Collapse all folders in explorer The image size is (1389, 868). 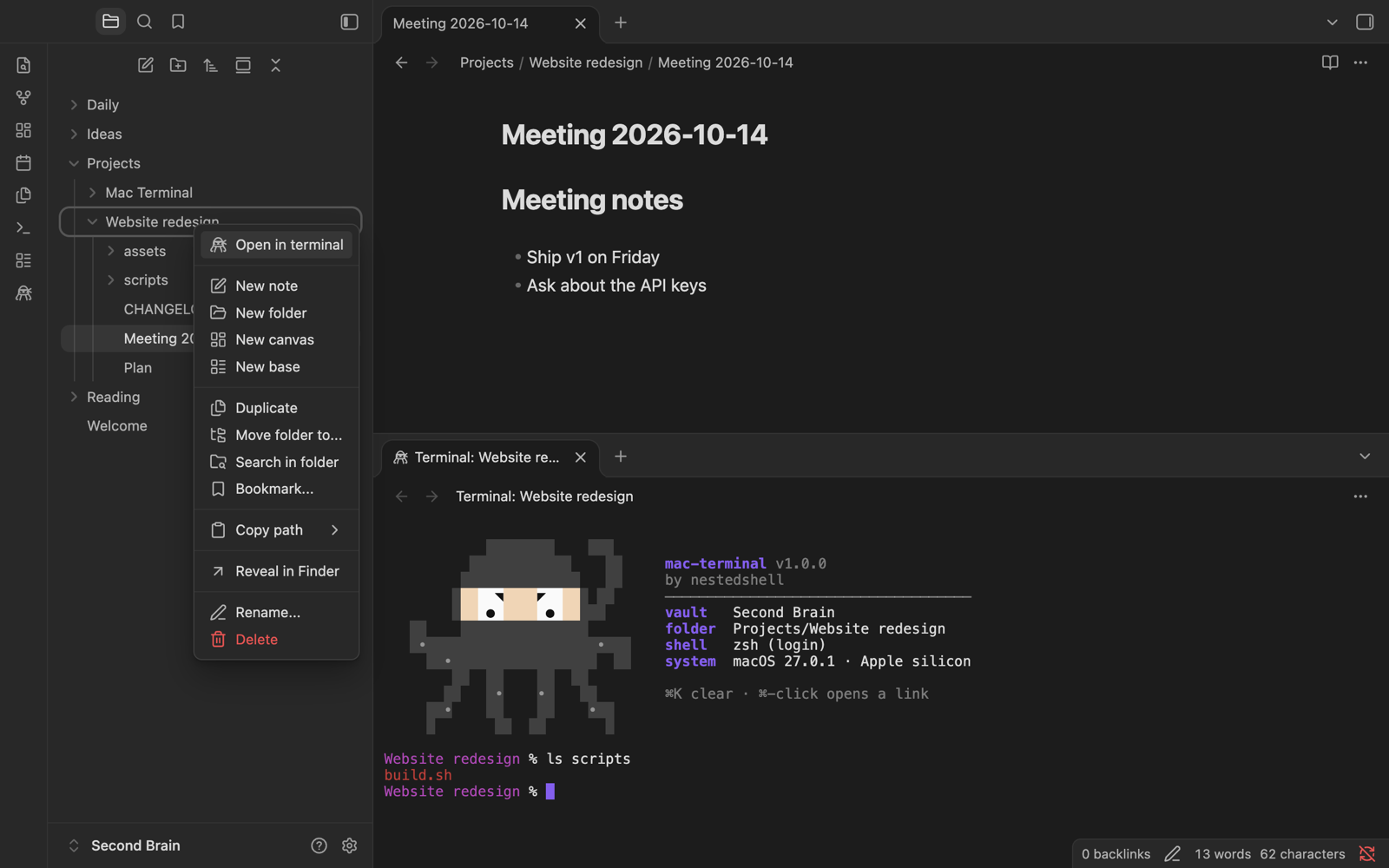276,65
